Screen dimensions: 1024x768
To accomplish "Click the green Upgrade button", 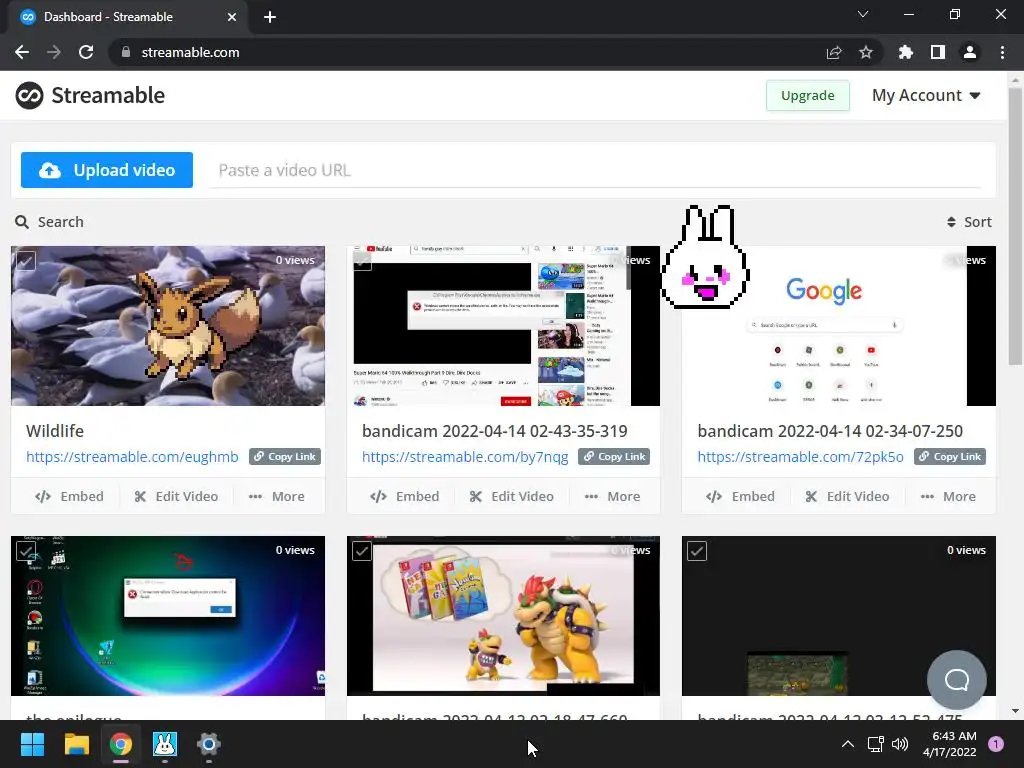I will [x=808, y=95].
